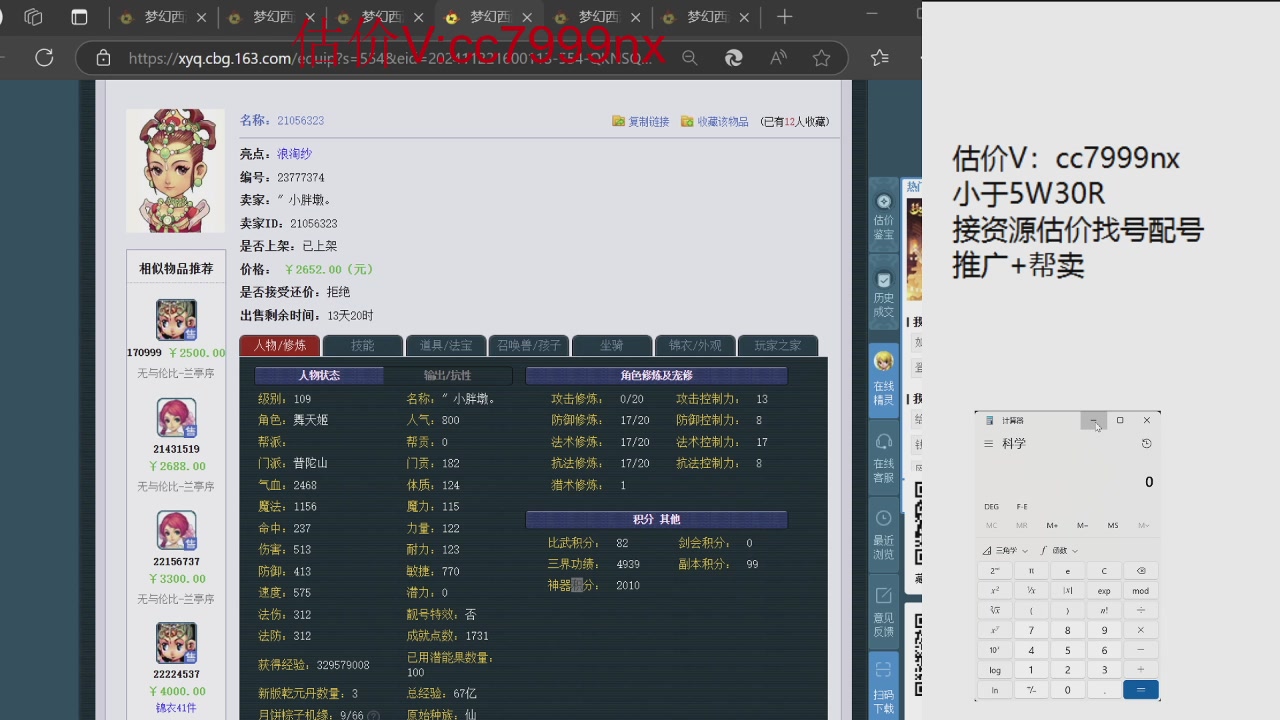Image resolution: width=1280 pixels, height=720 pixels.
Task: Toggle F-E notation in calculator
Action: pos(1022,507)
